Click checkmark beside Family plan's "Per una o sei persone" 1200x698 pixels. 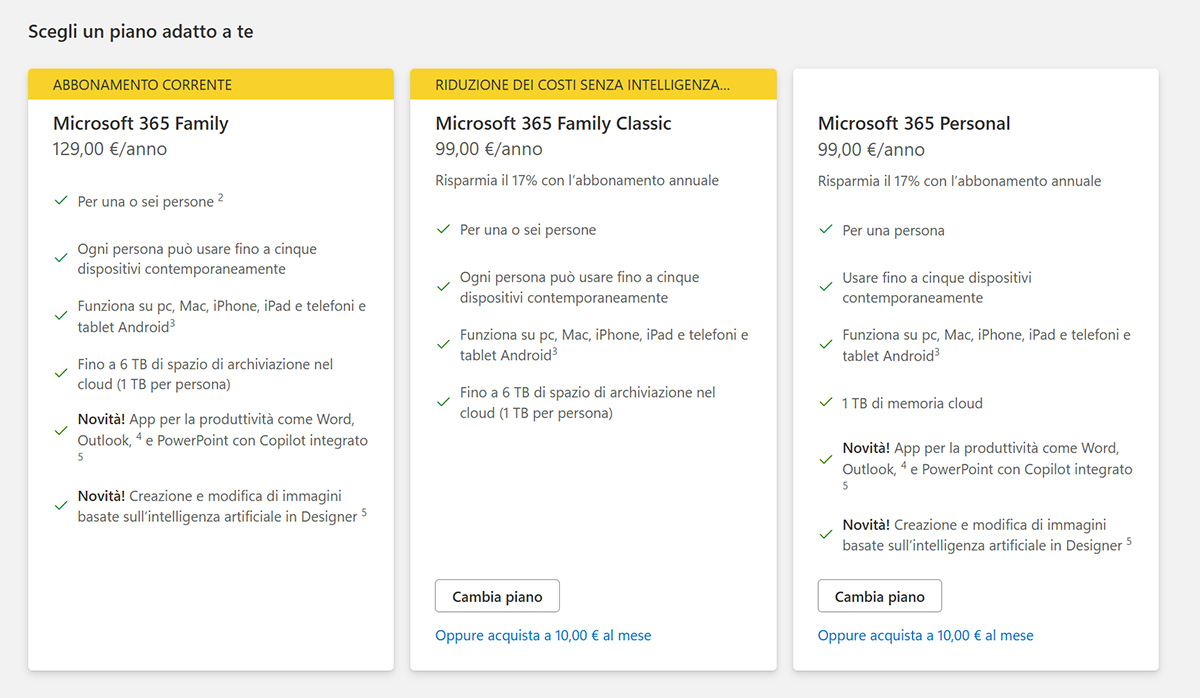61,201
